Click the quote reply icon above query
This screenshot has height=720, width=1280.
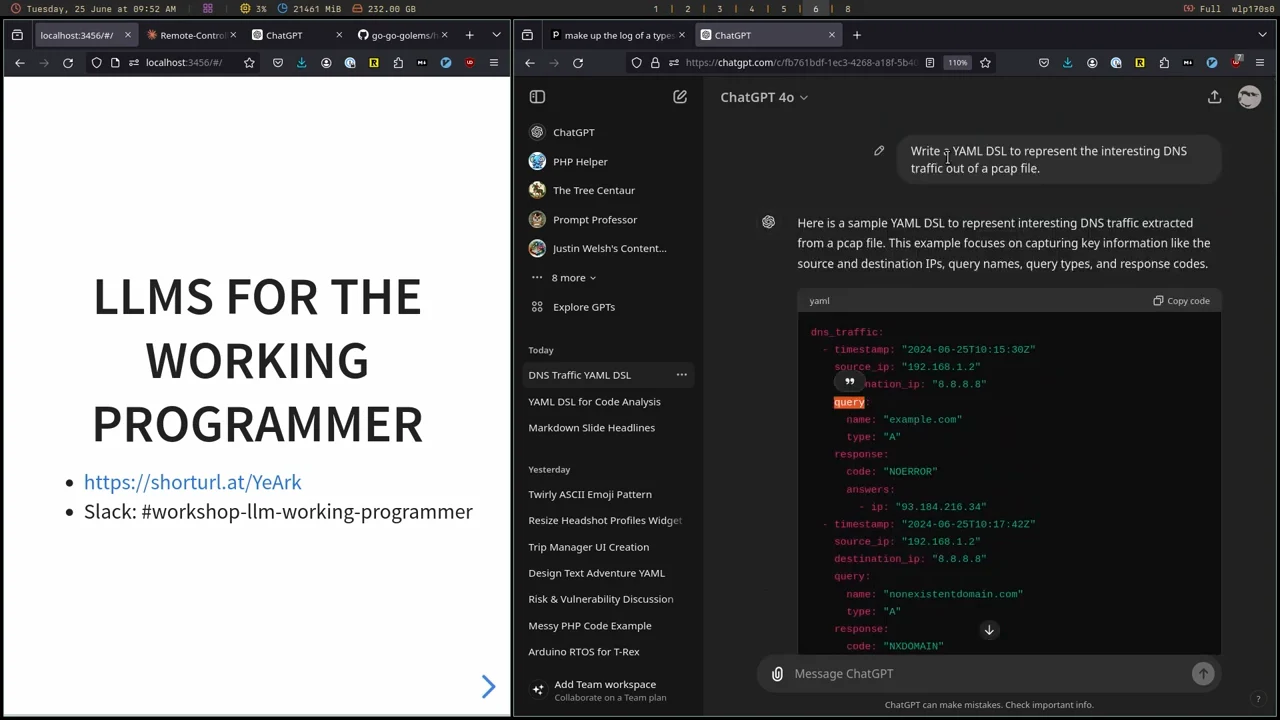[x=849, y=382]
